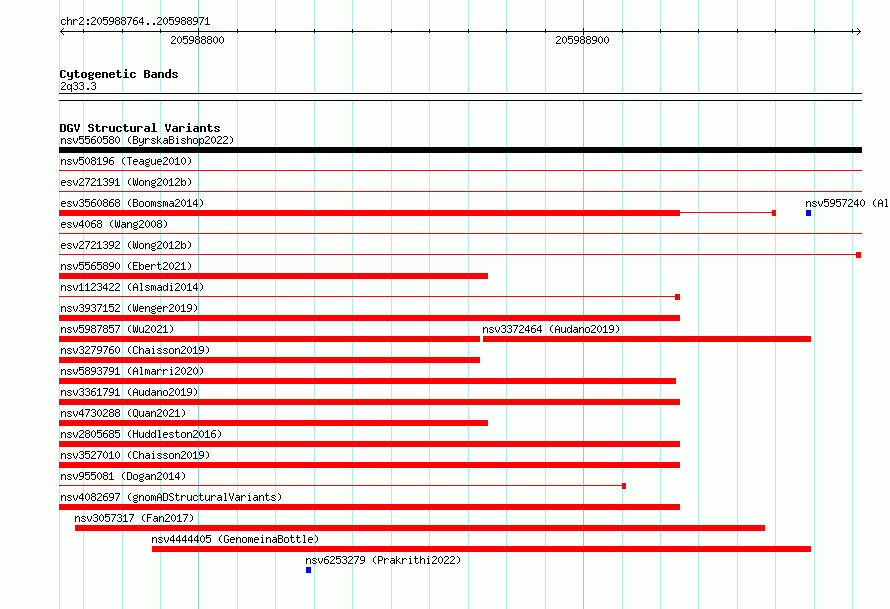This screenshot has height=609, width=890.
Task: Click the red nsv3372464 variant bar
Action: pos(646,339)
